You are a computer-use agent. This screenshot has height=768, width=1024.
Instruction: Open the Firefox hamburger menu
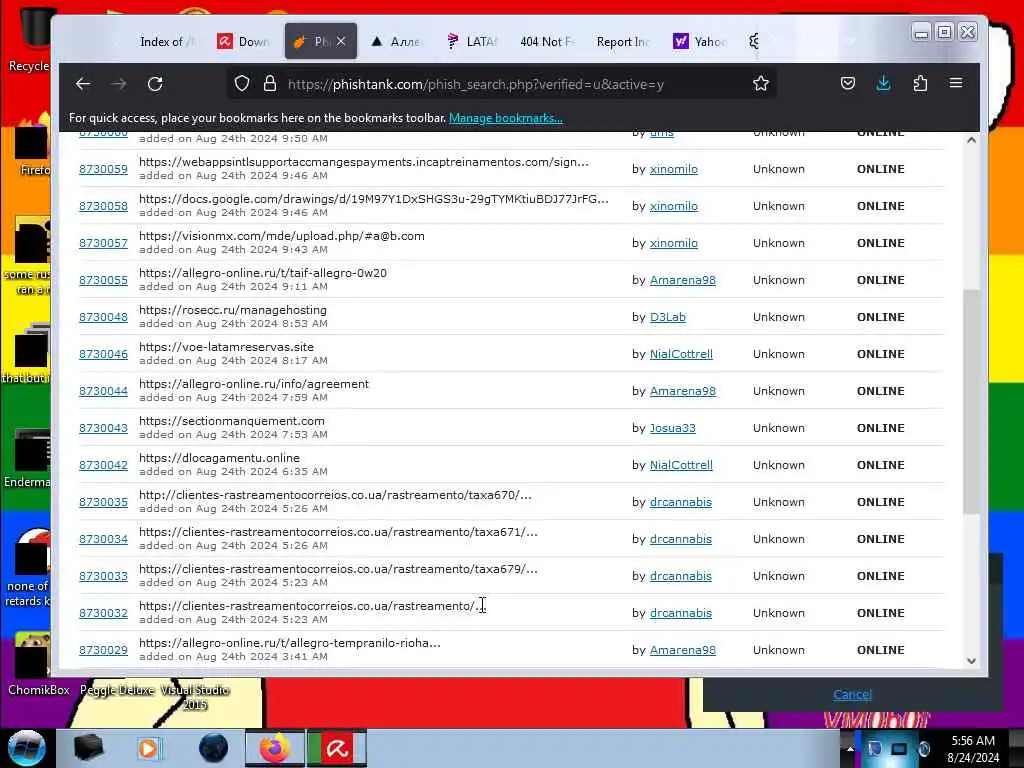pyautogui.click(x=956, y=83)
